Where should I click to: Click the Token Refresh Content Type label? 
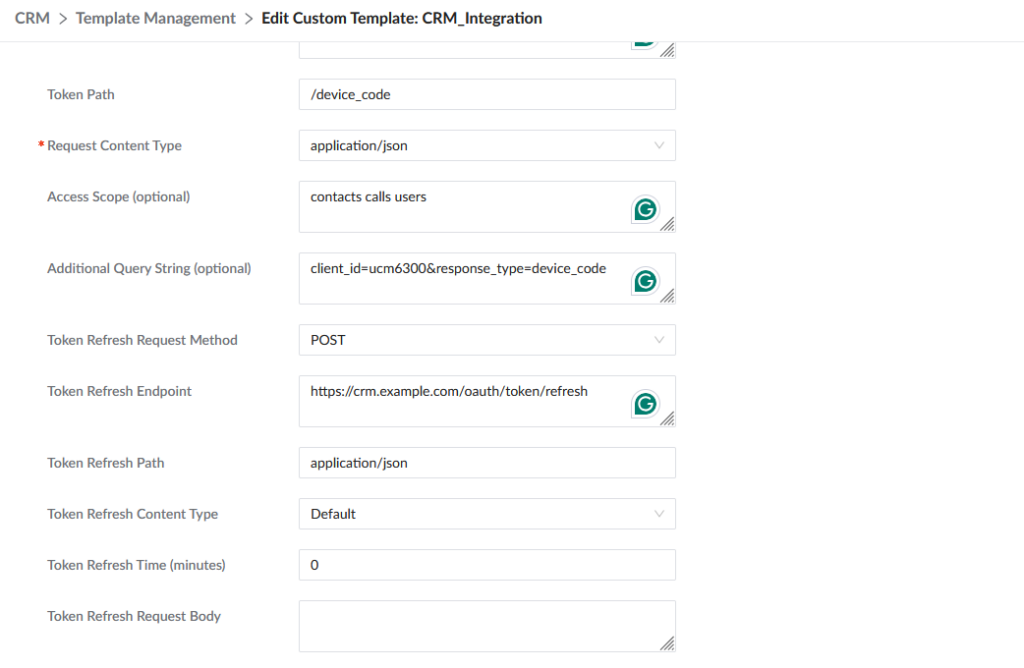[133, 514]
